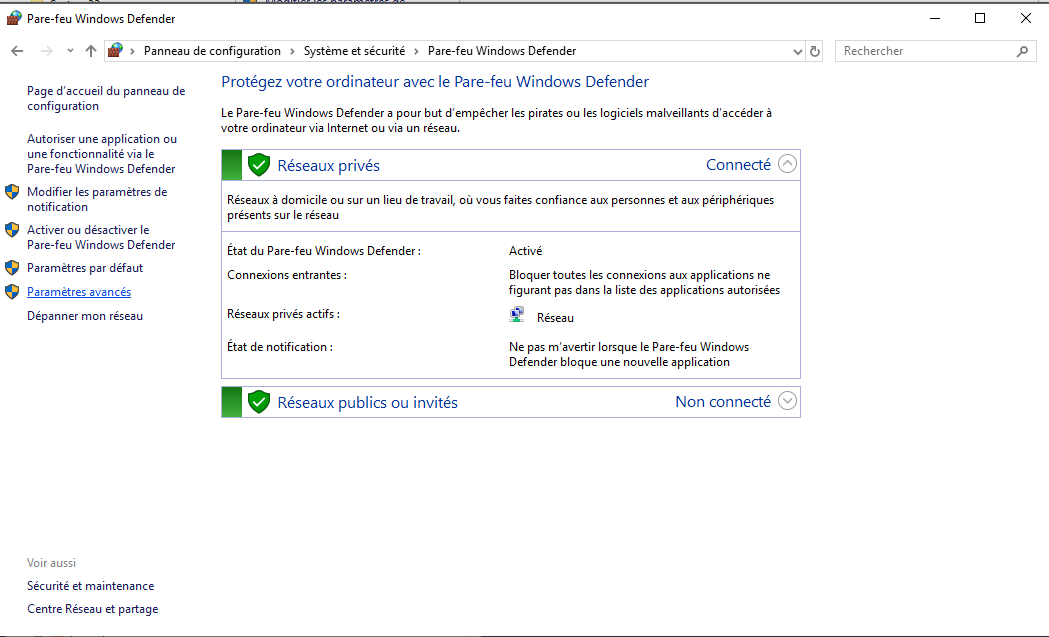Click the green shield beside Réseaux privés
The height and width of the screenshot is (637, 1049).
pos(259,165)
